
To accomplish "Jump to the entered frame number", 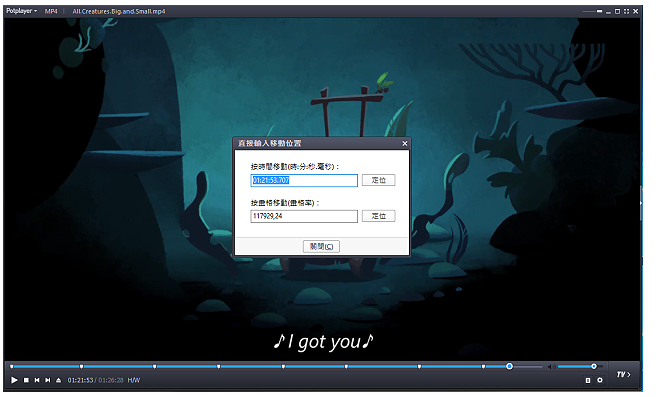I will click(x=378, y=216).
